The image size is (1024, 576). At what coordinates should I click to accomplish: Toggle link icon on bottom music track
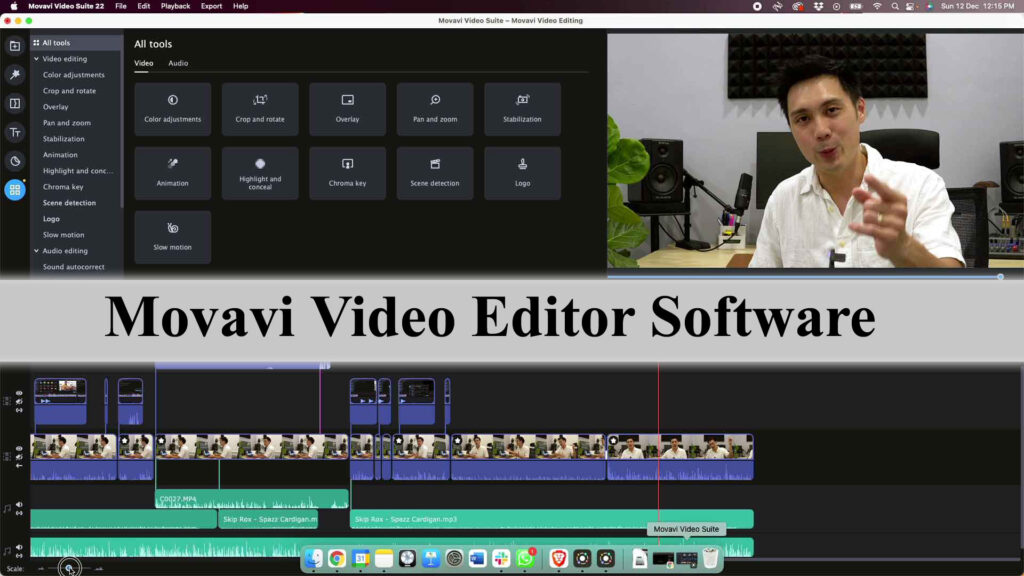tap(19, 555)
